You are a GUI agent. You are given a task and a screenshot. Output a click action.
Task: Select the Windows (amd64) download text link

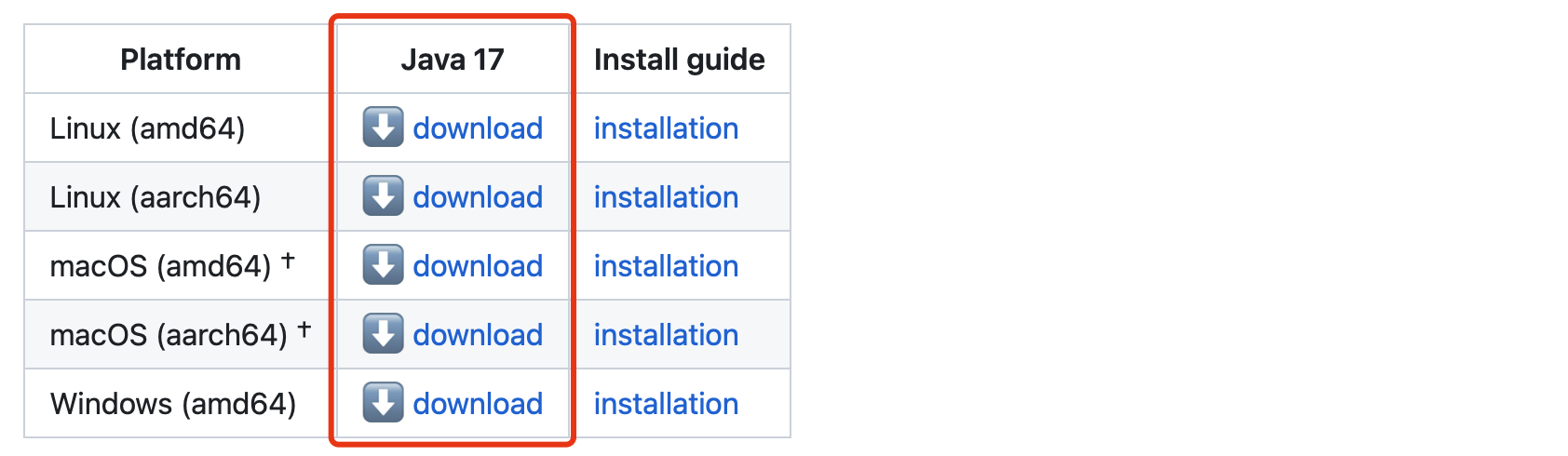[478, 404]
